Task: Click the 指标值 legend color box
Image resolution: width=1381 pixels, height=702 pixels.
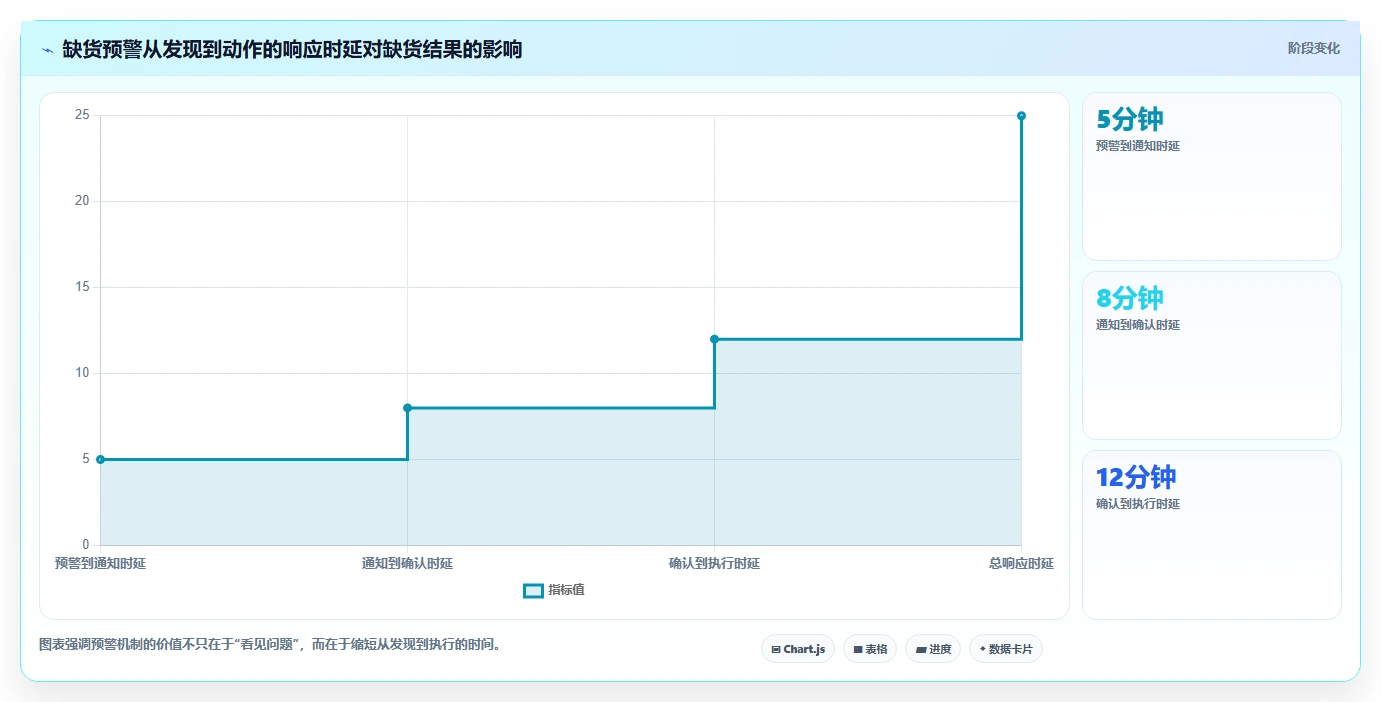Action: click(534, 591)
